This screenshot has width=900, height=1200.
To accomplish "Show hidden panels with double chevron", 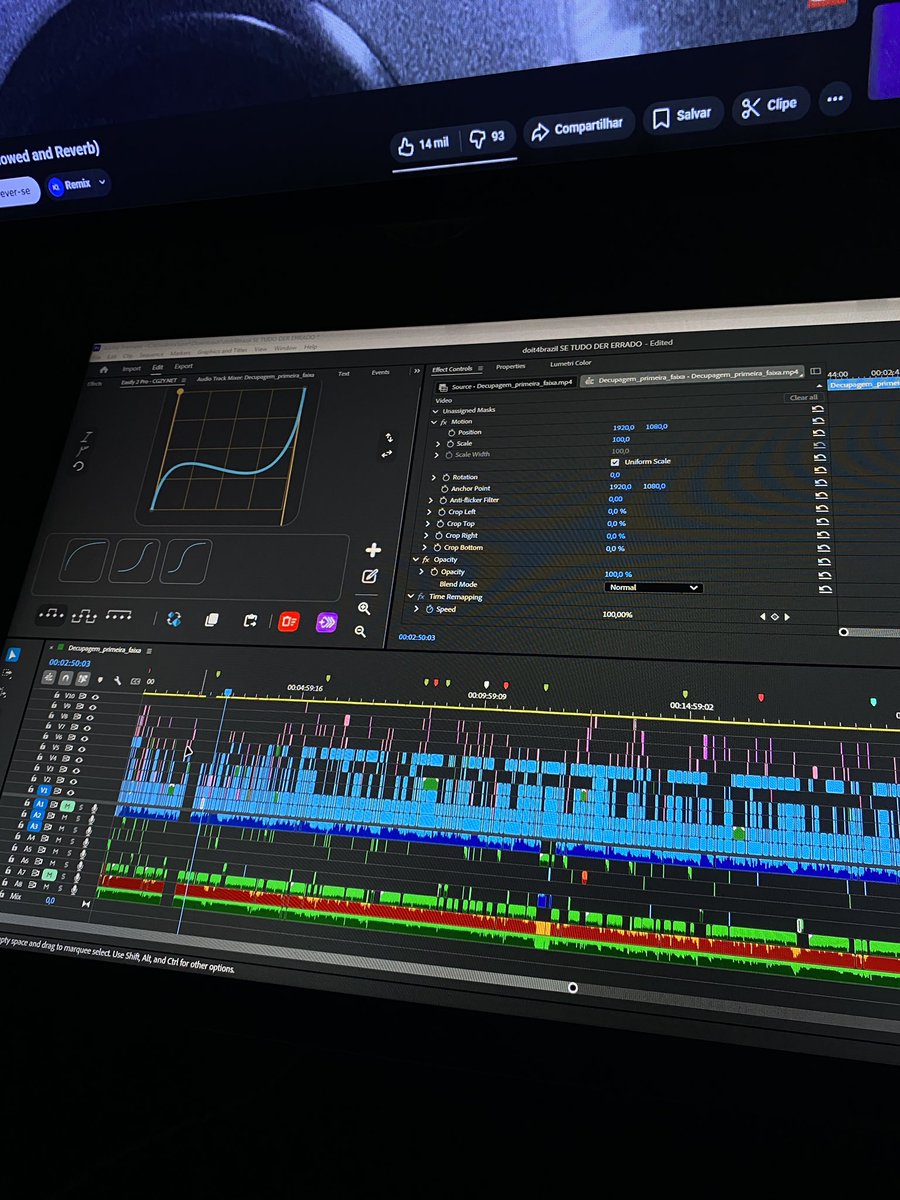I will (417, 370).
